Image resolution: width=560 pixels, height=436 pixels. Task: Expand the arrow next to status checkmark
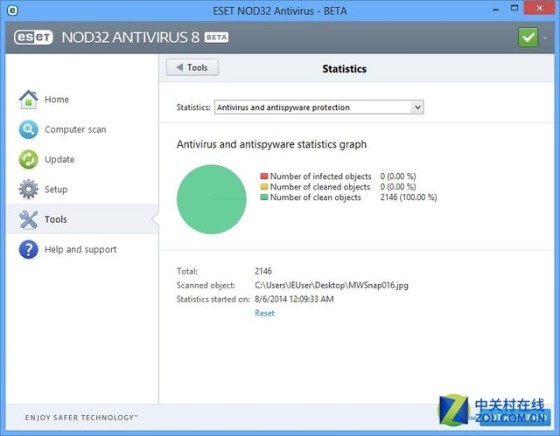pos(545,37)
